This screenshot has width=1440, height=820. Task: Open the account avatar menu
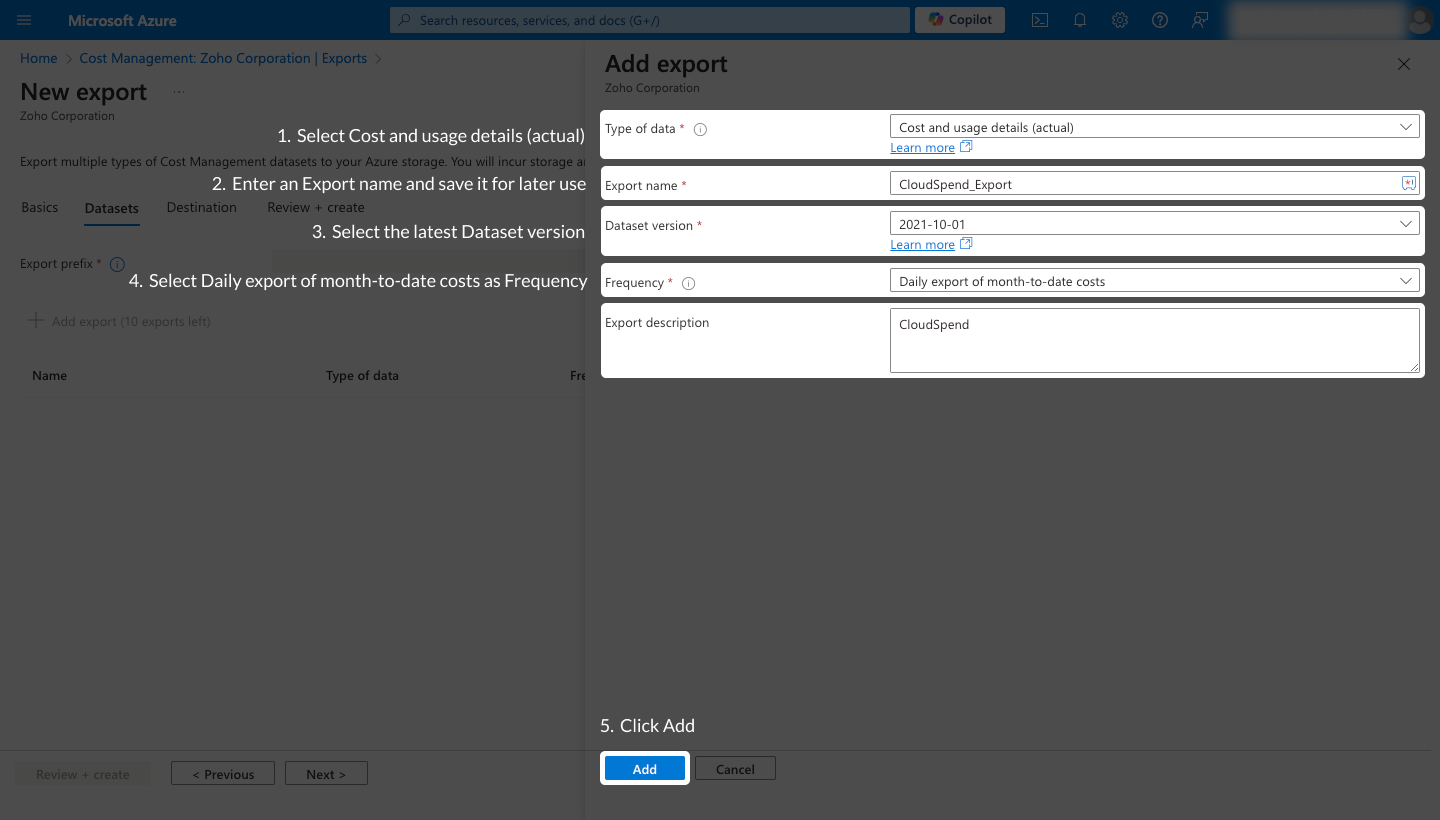(x=1420, y=20)
